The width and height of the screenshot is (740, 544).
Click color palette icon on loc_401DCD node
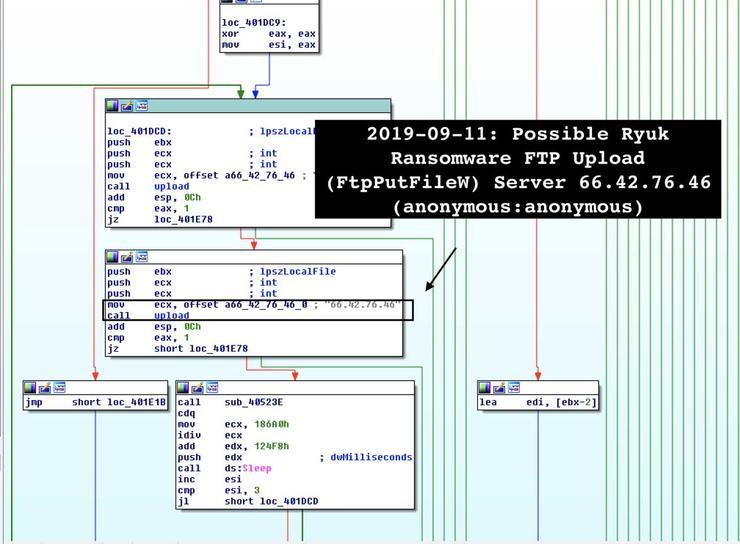[113, 105]
